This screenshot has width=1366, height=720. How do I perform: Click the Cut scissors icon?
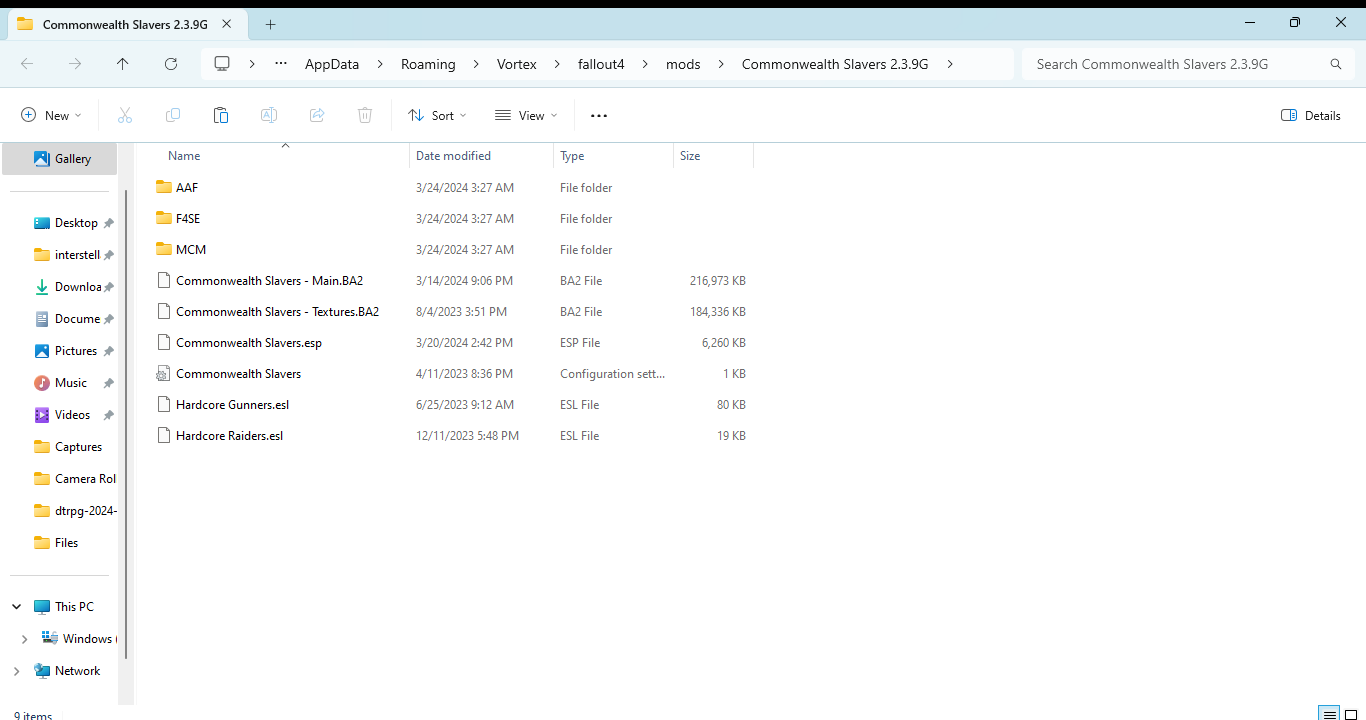point(125,116)
